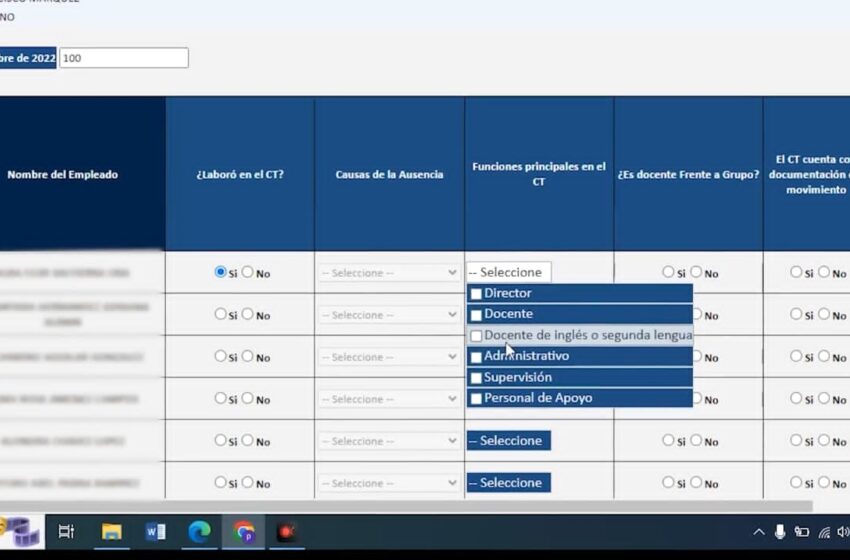Switch to the Google Chrome window
Viewport: 850px width, 560px height.
pyautogui.click(x=244, y=532)
